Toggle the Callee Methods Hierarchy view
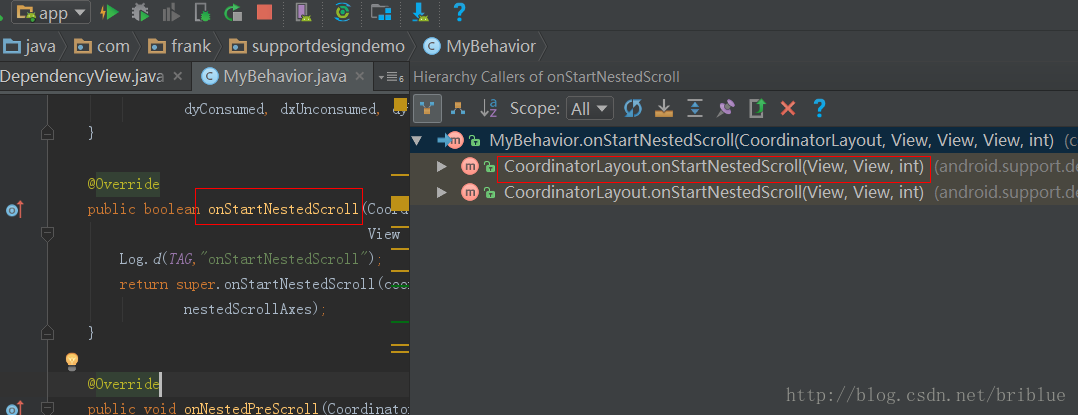The height and width of the screenshot is (415, 1078). [456, 108]
